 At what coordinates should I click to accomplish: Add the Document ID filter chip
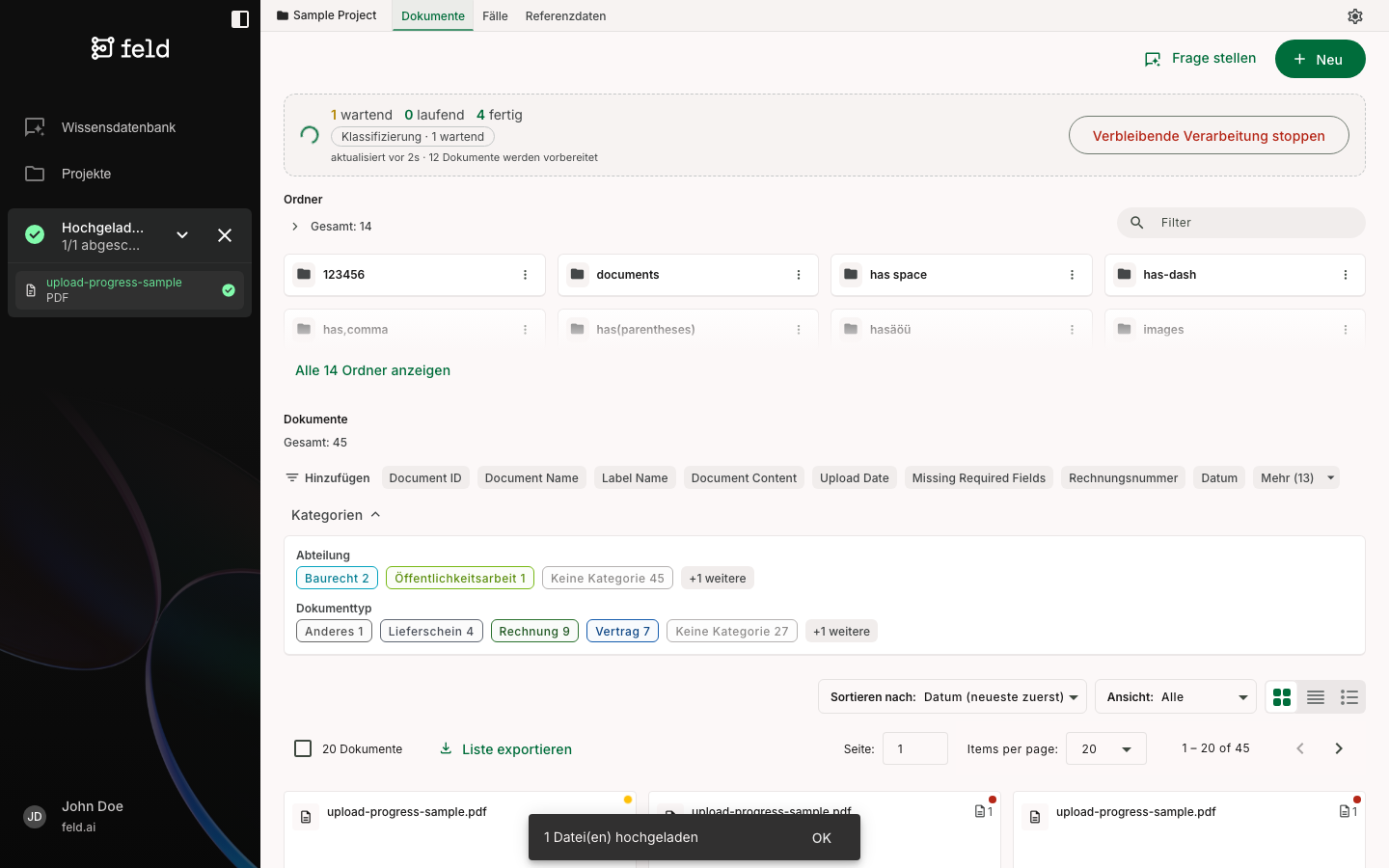pyautogui.click(x=425, y=478)
